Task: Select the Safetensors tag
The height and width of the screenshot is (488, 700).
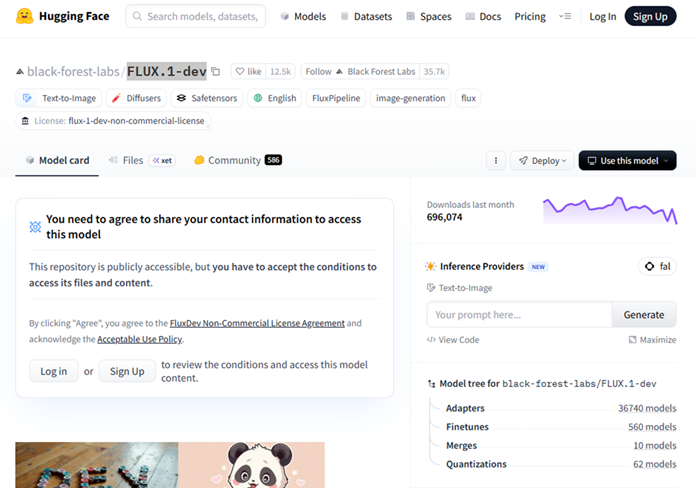Action: click(207, 98)
